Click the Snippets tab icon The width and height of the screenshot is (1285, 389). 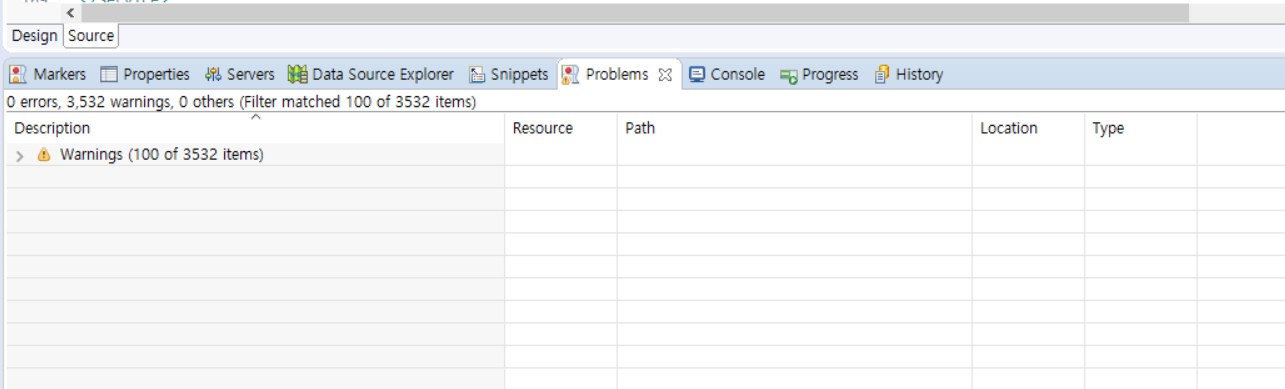[x=477, y=74]
